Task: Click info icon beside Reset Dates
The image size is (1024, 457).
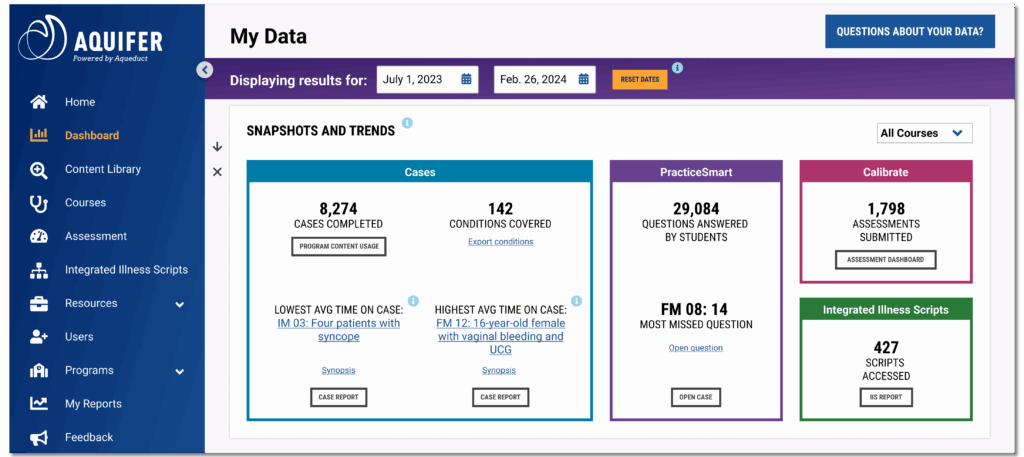Action: [677, 67]
